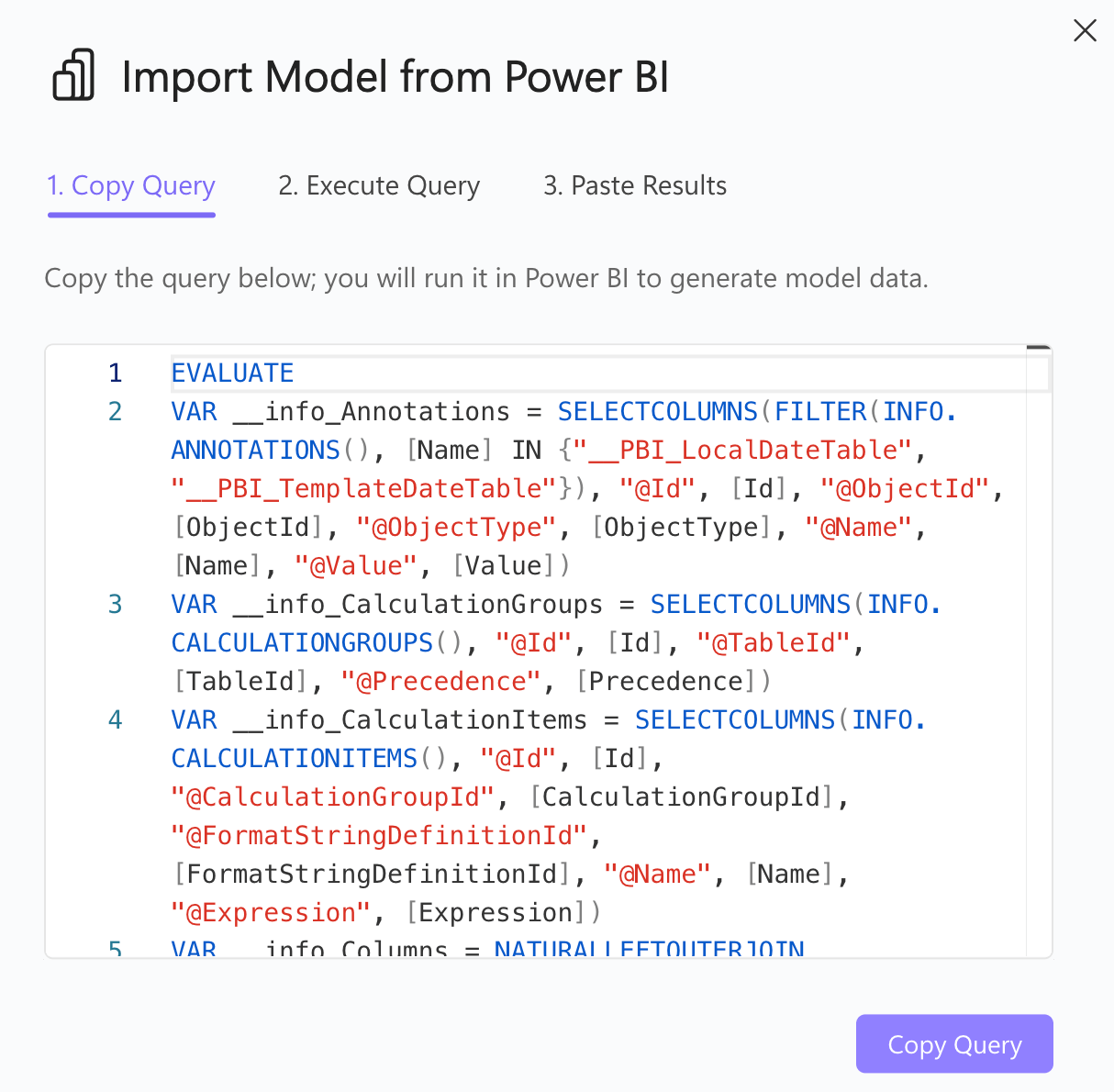Click line number 4 in the gutter
The image size is (1114, 1092).
tap(115, 720)
